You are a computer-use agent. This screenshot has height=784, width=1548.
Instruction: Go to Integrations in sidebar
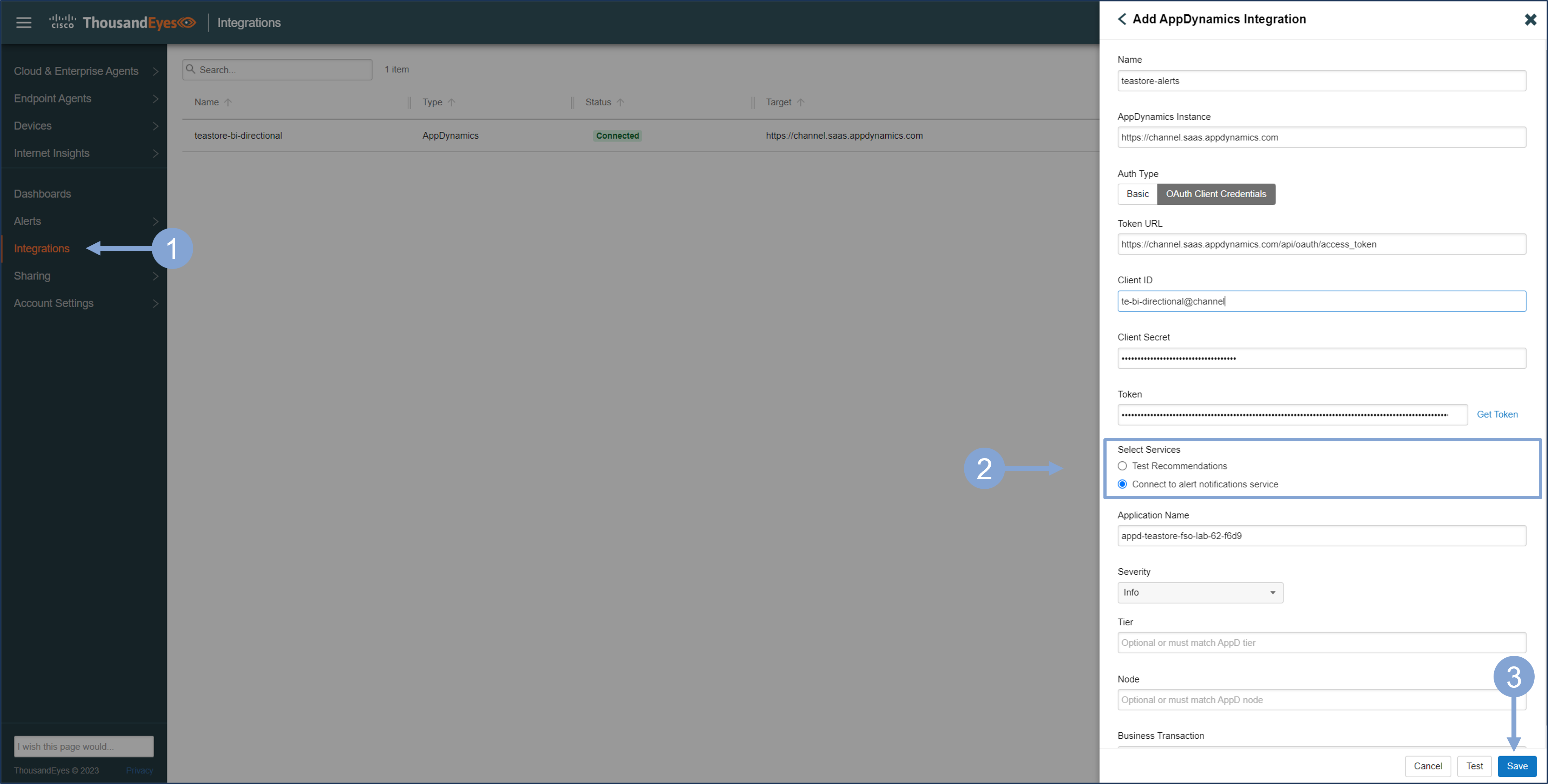tap(41, 249)
